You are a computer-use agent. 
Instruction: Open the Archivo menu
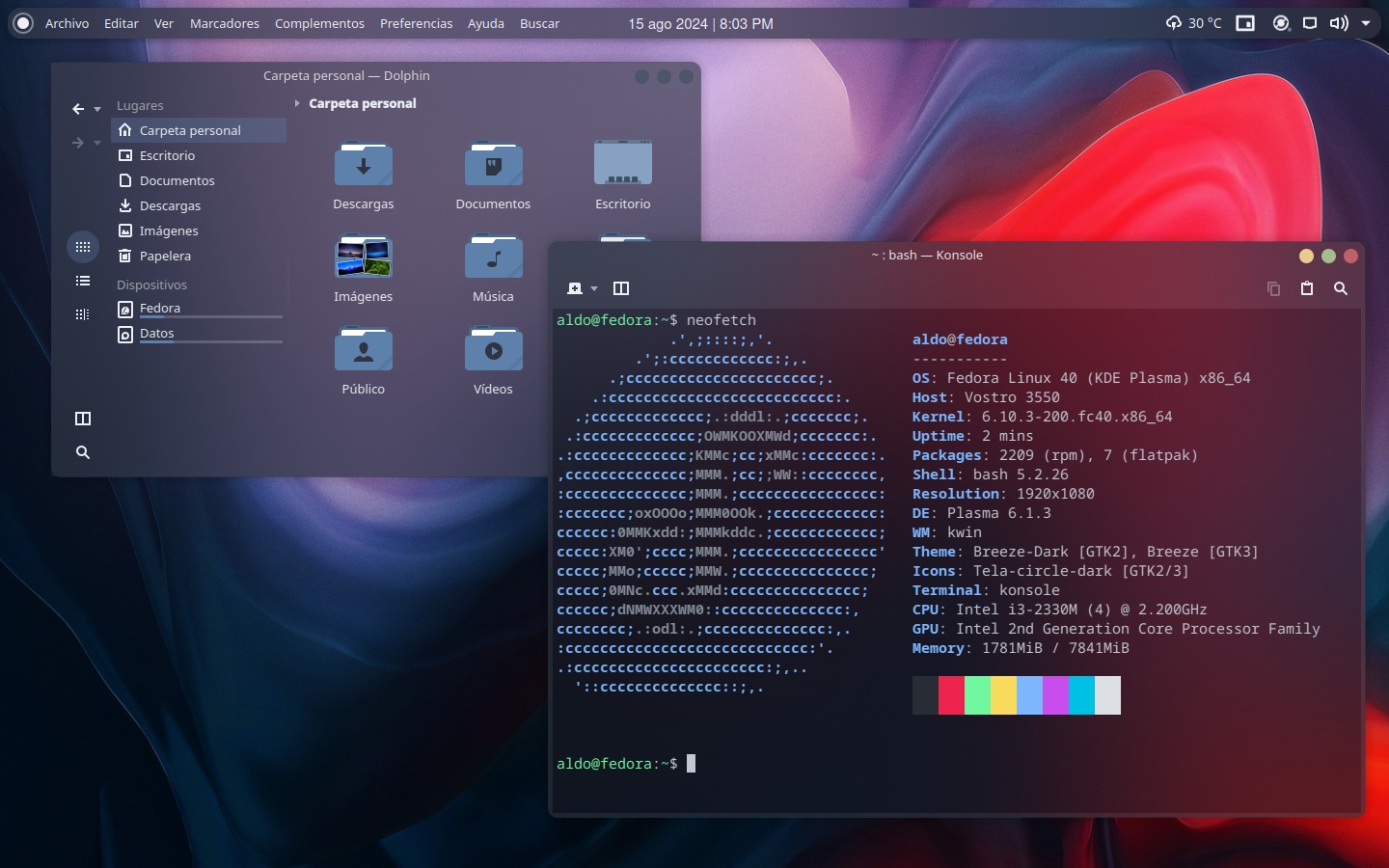pos(67,23)
